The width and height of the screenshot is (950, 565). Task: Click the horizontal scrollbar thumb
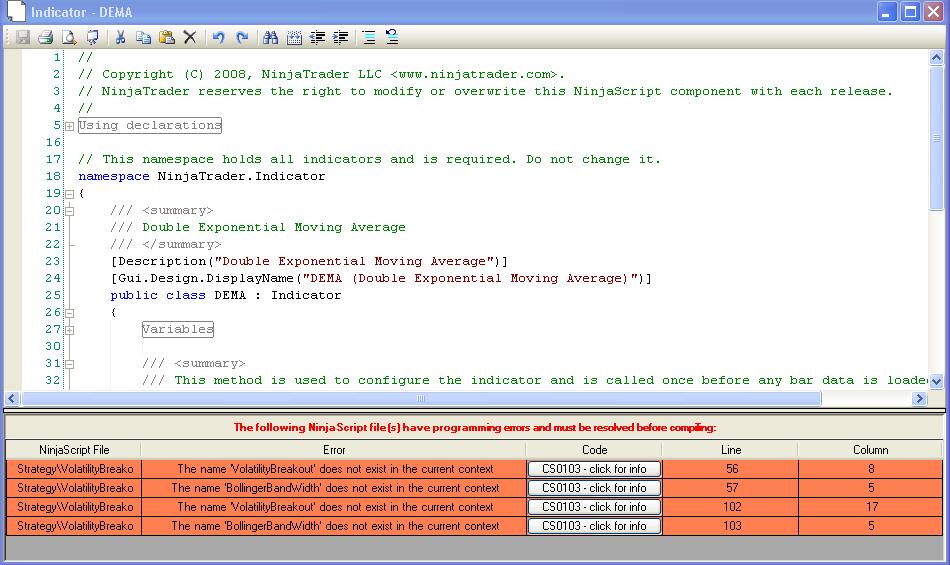coord(421,398)
